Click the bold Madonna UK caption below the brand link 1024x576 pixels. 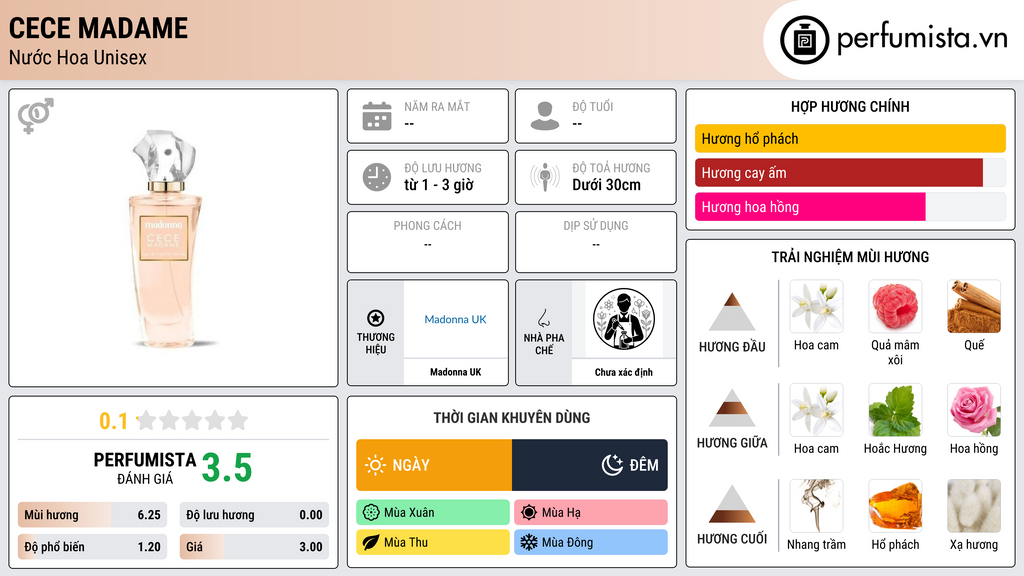pyautogui.click(x=455, y=372)
